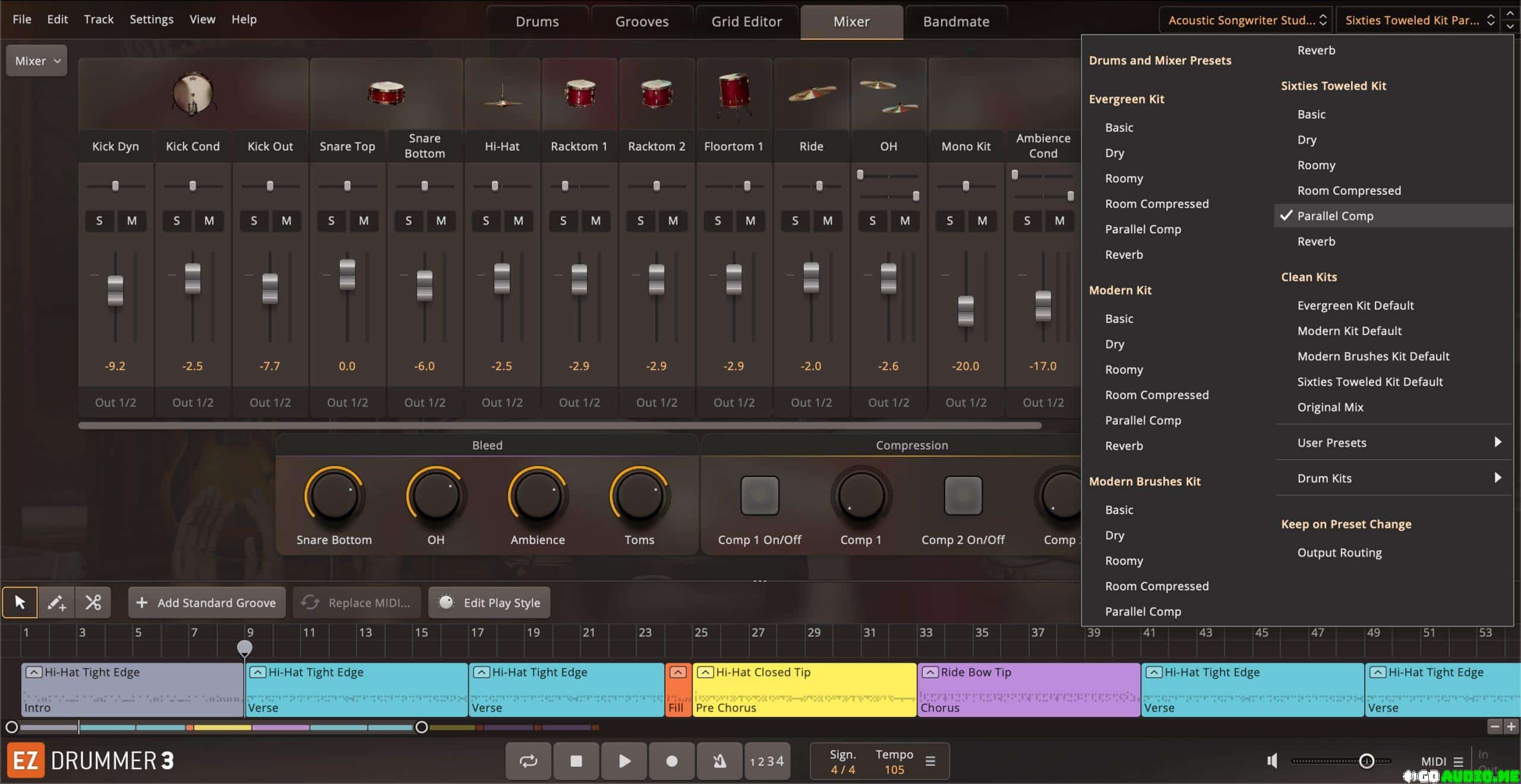This screenshot has height=784, width=1521.
Task: Toggle the loop playback button
Action: point(528,761)
